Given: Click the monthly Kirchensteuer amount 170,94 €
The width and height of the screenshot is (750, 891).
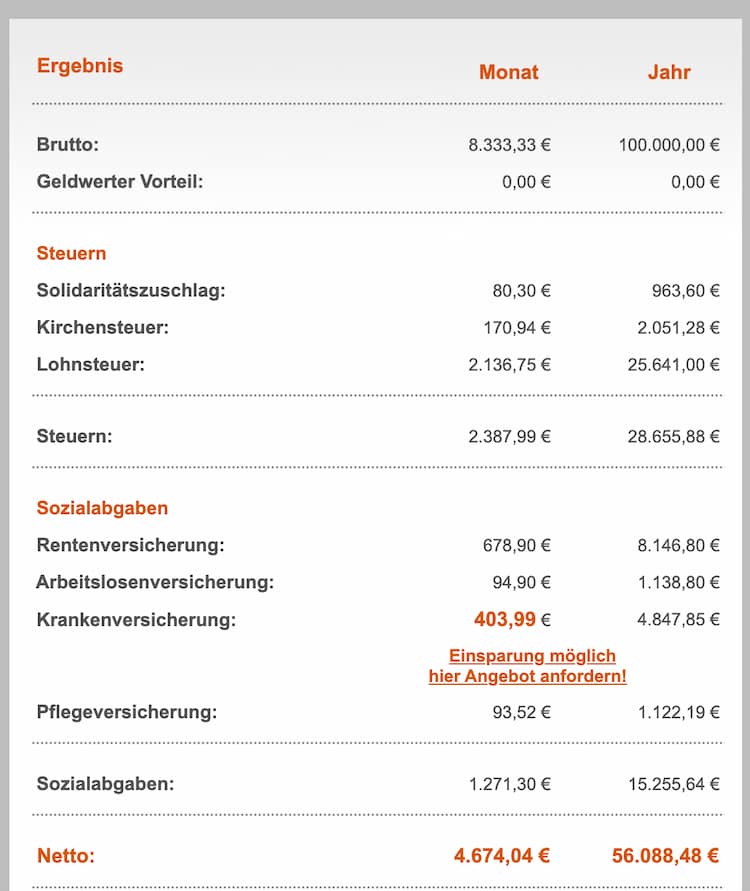Looking at the screenshot, I should coord(514,327).
